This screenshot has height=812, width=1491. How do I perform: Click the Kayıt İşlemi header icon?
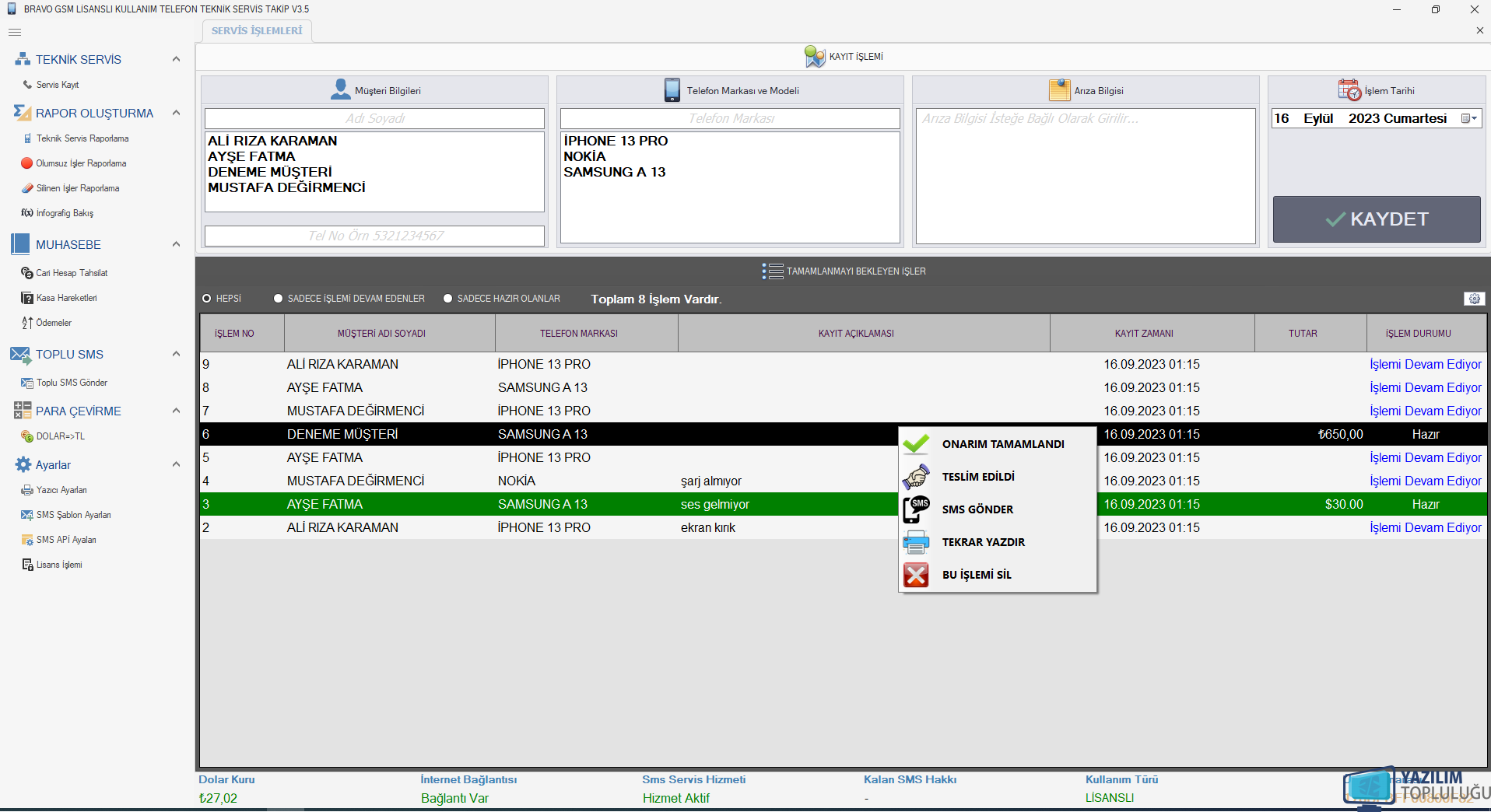(815, 56)
